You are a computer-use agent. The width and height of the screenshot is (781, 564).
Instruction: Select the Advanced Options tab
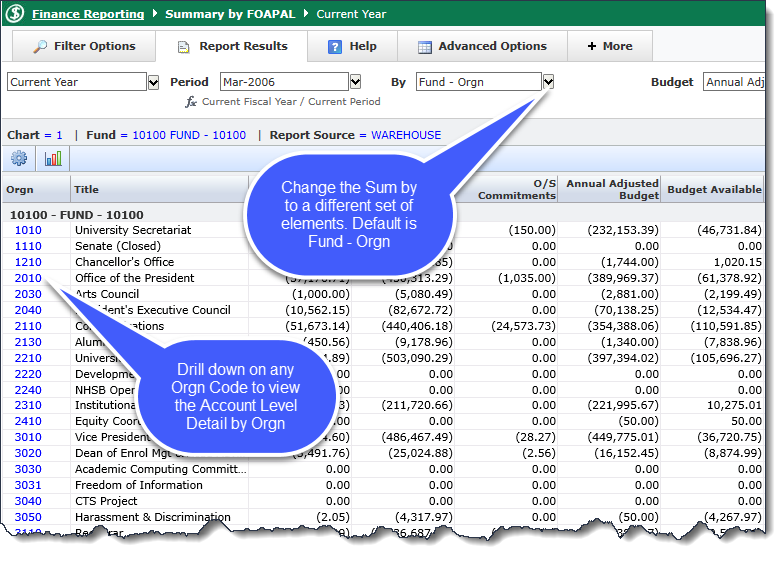[482, 46]
